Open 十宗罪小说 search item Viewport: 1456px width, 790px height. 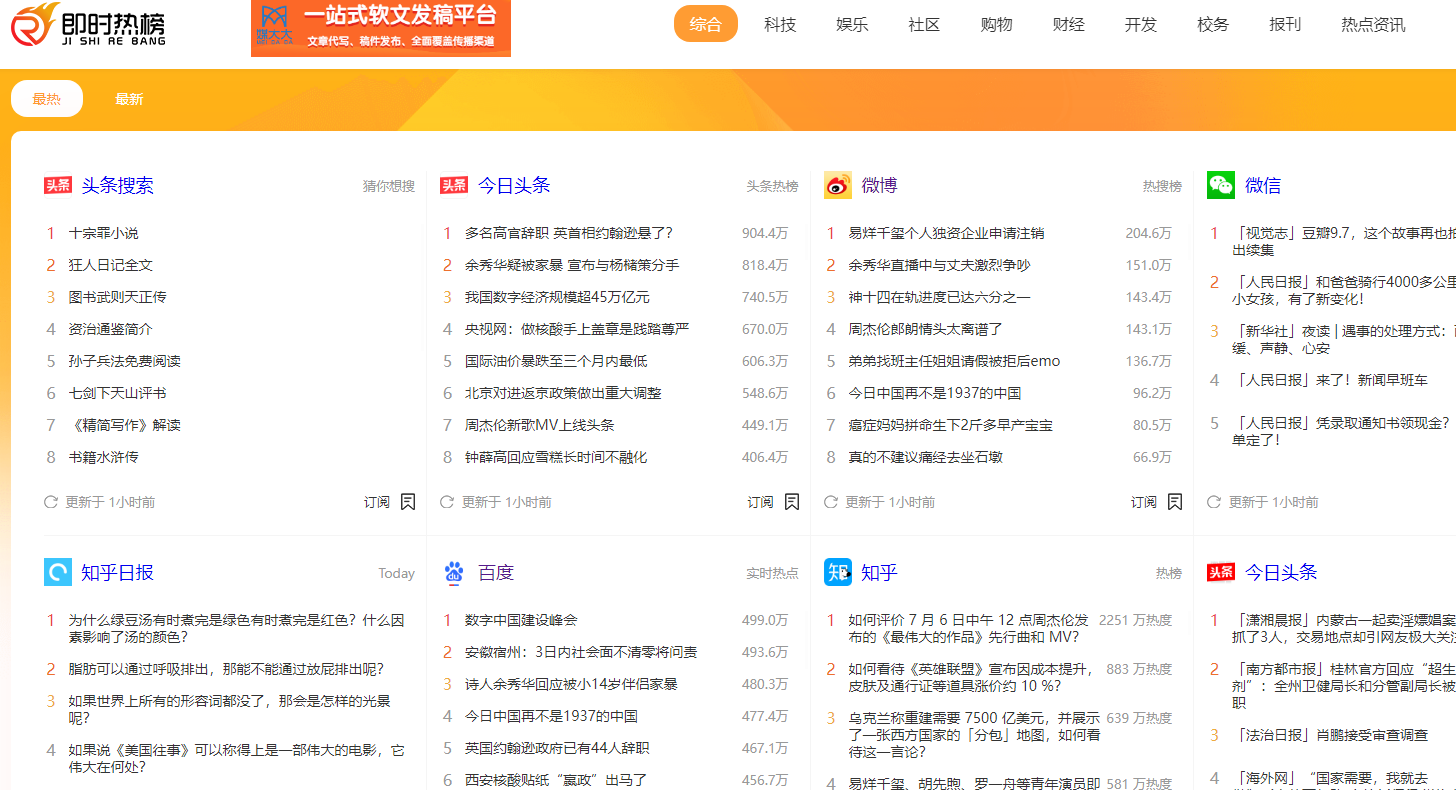point(104,233)
